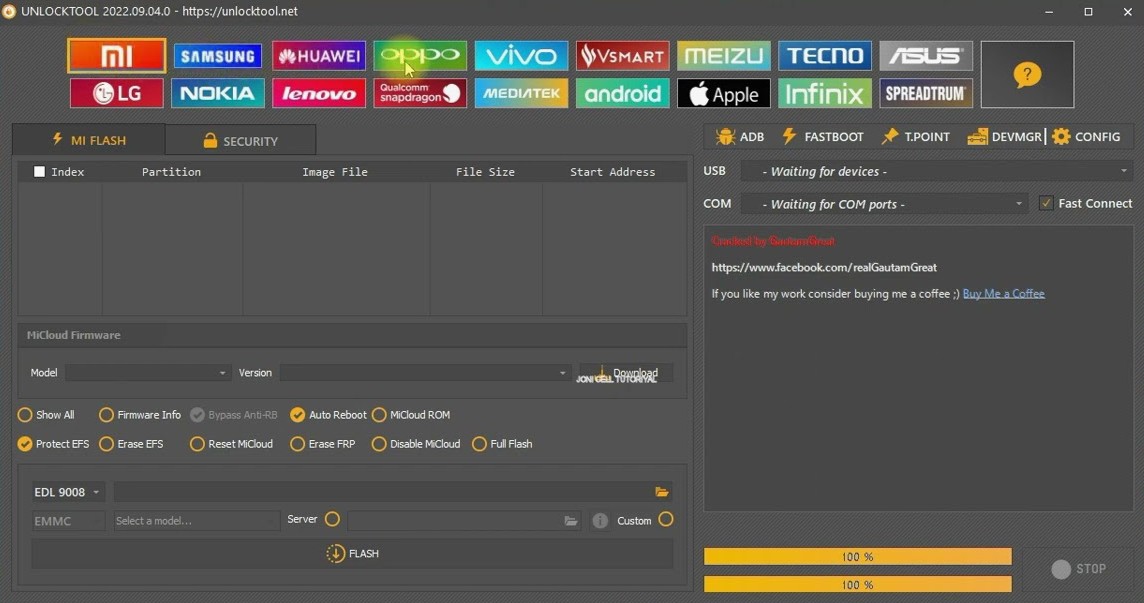Viewport: 1144px width, 603px height.
Task: Click the lower 100% progress bar
Action: pyautogui.click(x=857, y=584)
